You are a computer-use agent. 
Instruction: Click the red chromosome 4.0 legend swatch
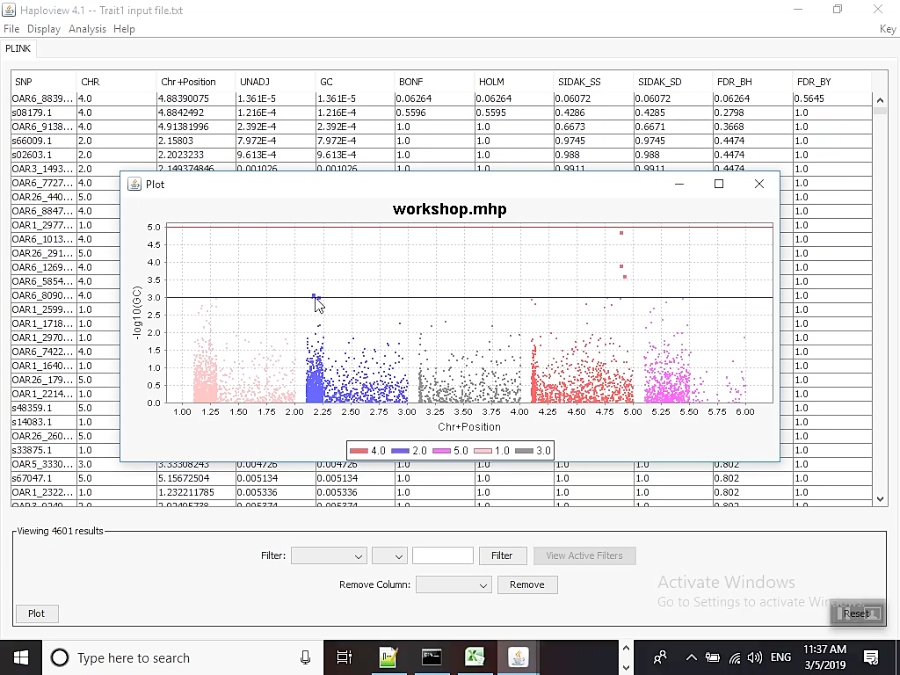point(361,450)
